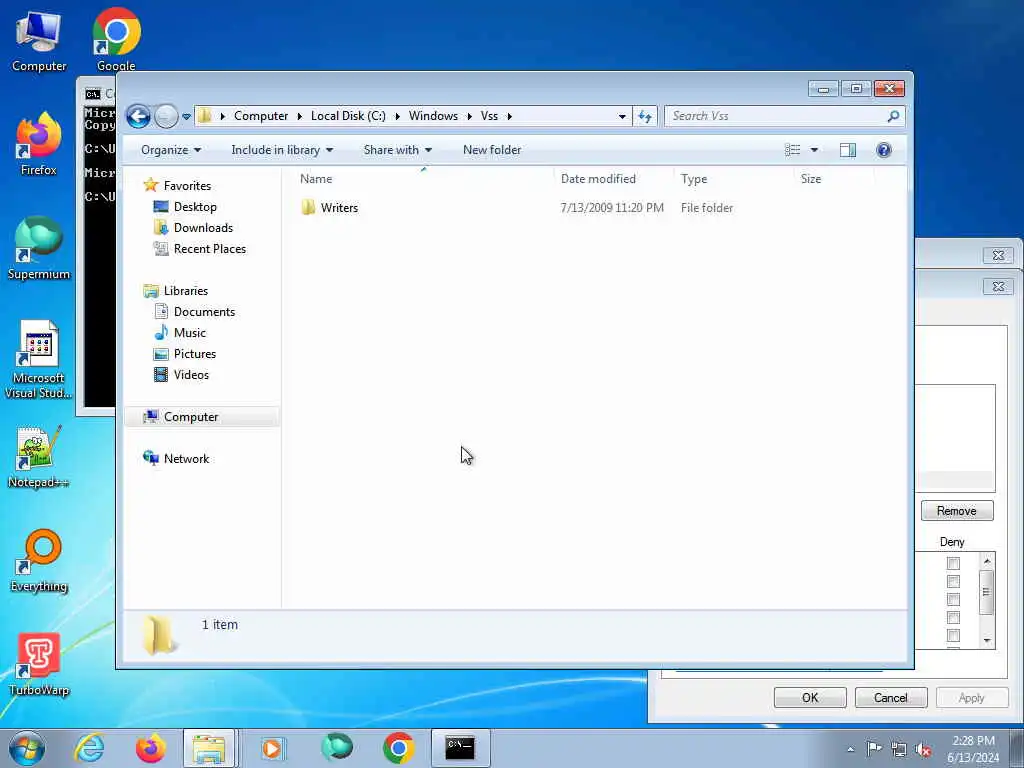The width and height of the screenshot is (1024, 768).
Task: Open Recent Places
Action: pyautogui.click(x=210, y=248)
